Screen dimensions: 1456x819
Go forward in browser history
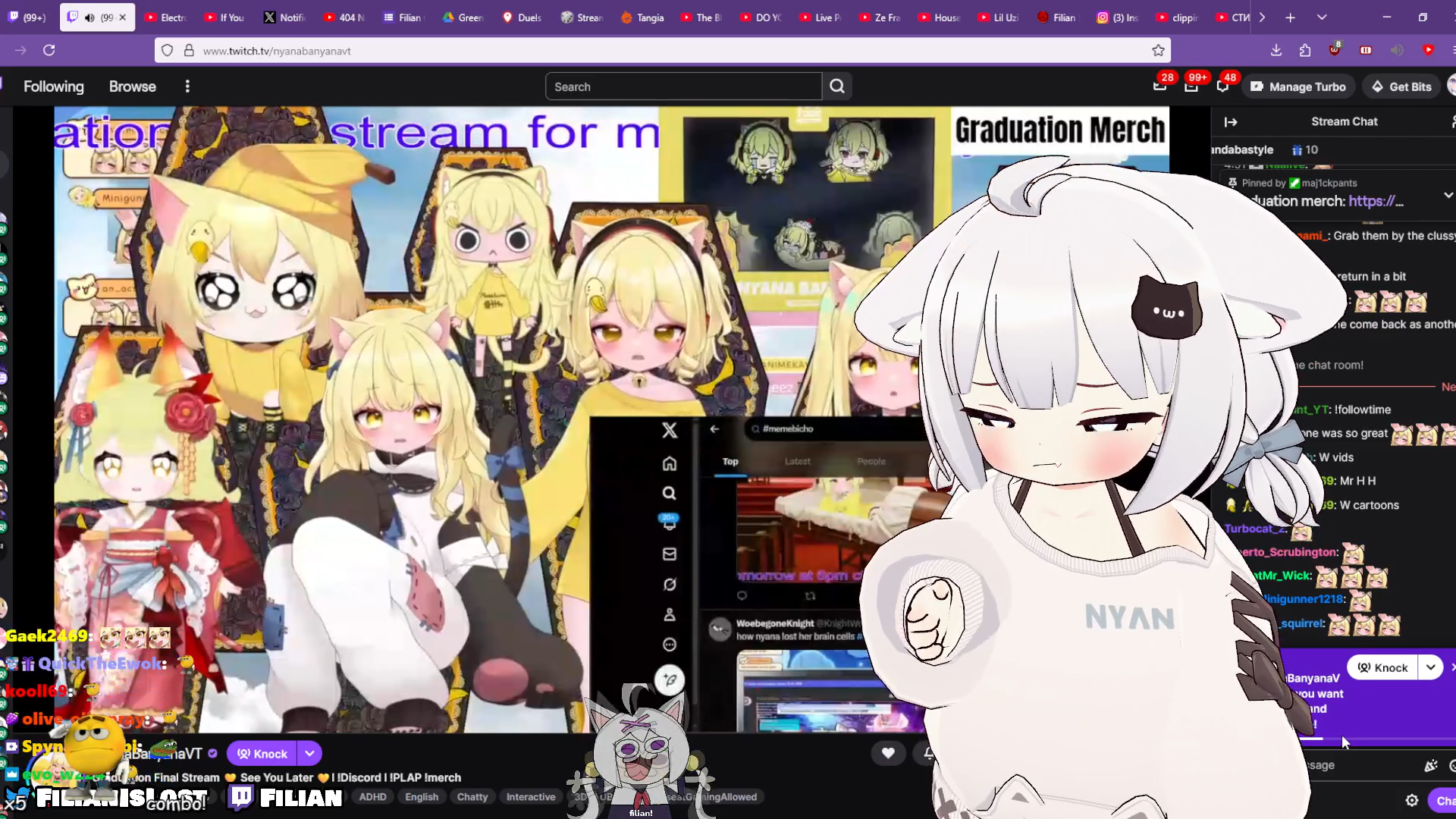pos(20,50)
